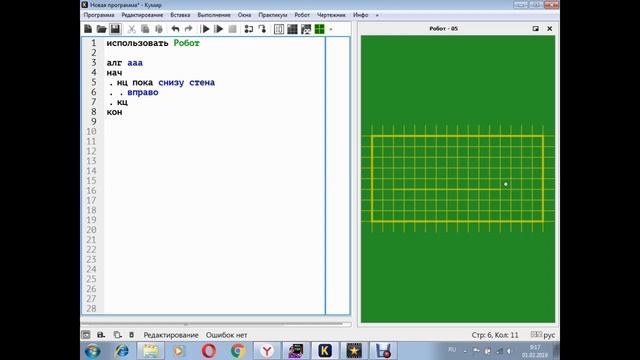Viewport: 640px width, 360px height.
Task: Place cursor on 'использовать Робот' line
Action: pos(153,43)
